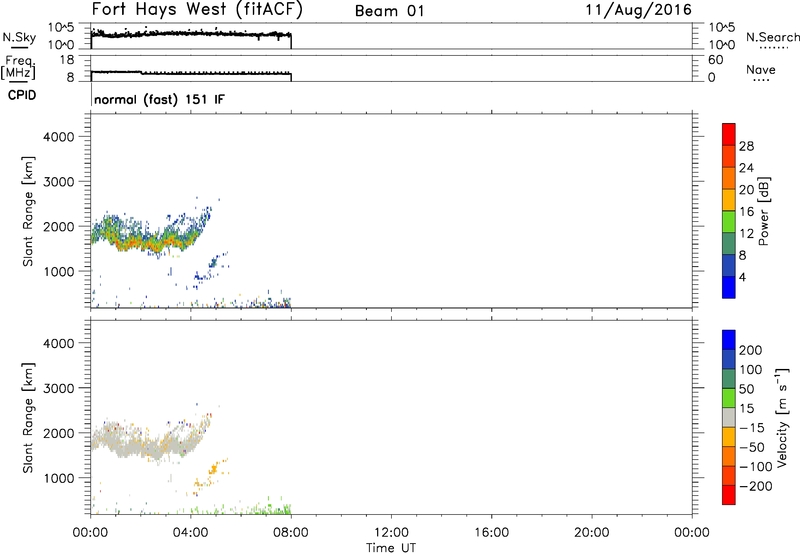Click 'normal (fast) 151 IF' text
Viewport: 800px width, 554px height.
159,99
